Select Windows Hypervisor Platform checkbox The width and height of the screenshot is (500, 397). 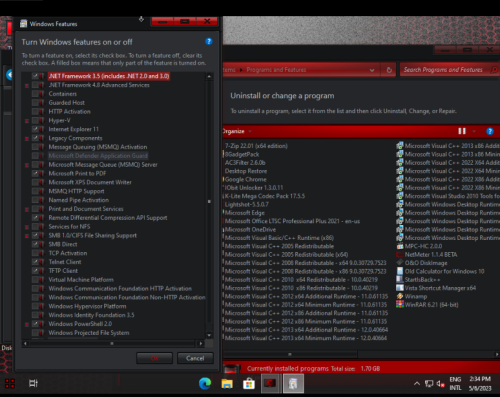coord(35,306)
